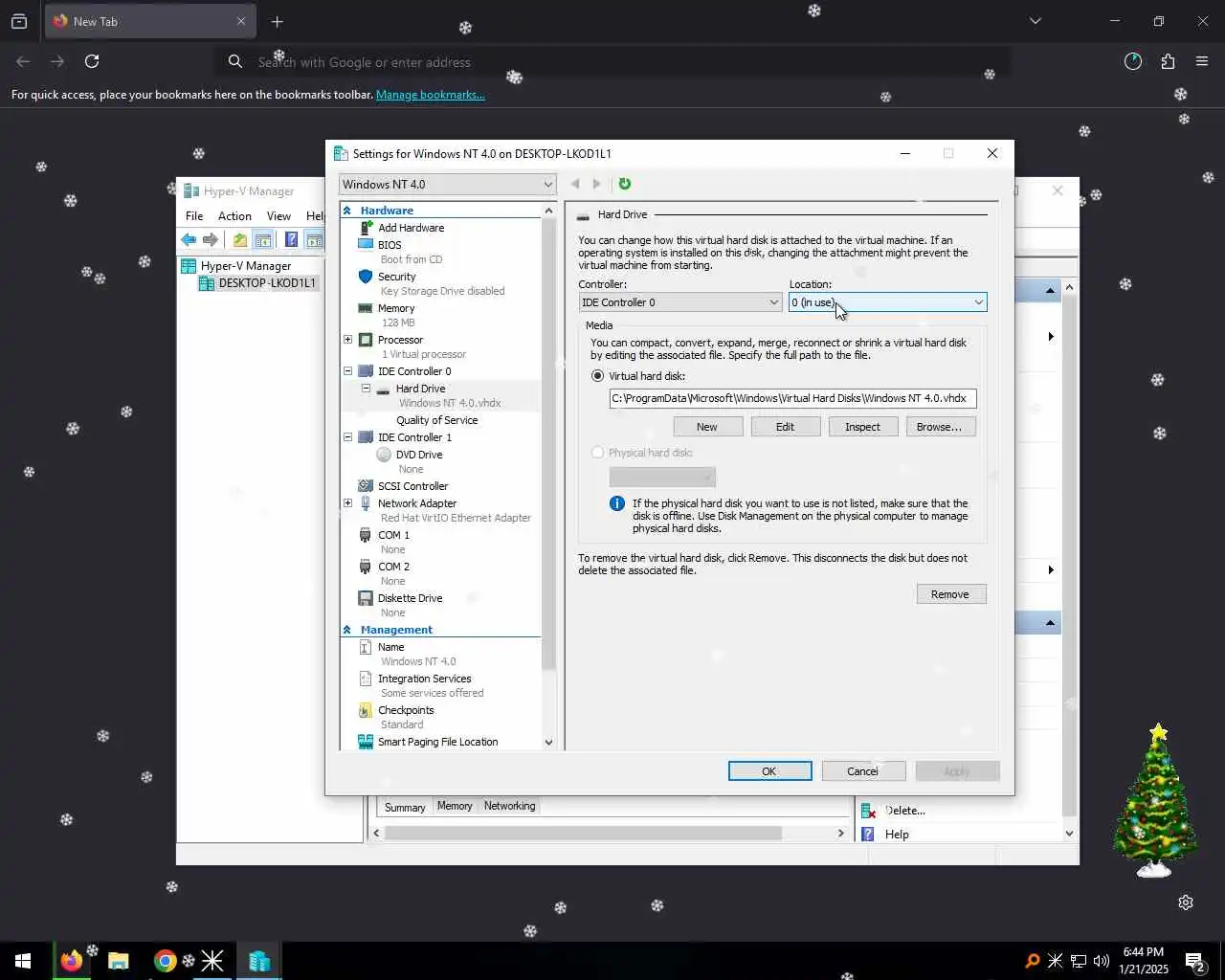Select Quality of Service tree item

coord(437,420)
